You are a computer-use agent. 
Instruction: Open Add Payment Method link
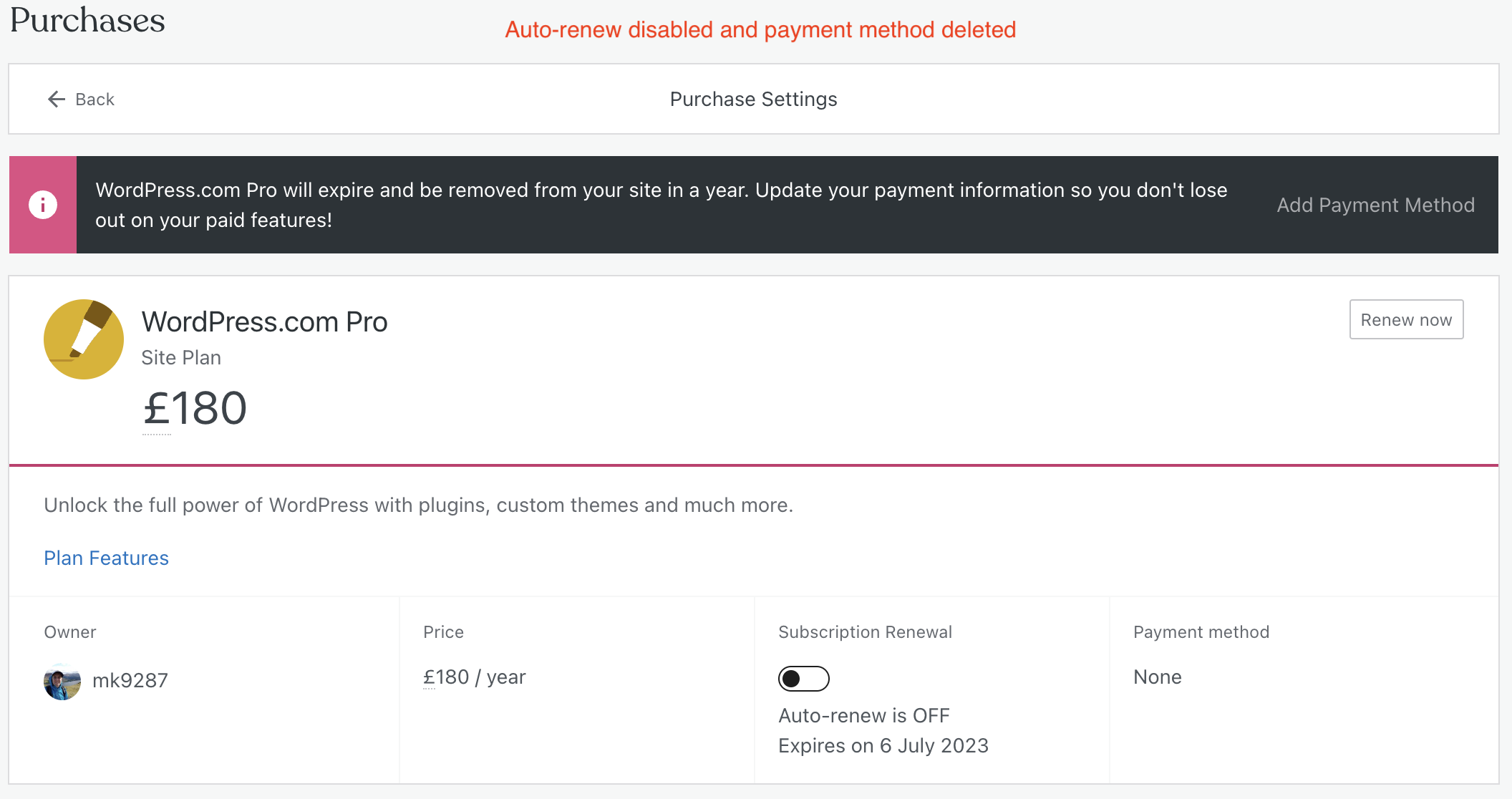pyautogui.click(x=1375, y=205)
